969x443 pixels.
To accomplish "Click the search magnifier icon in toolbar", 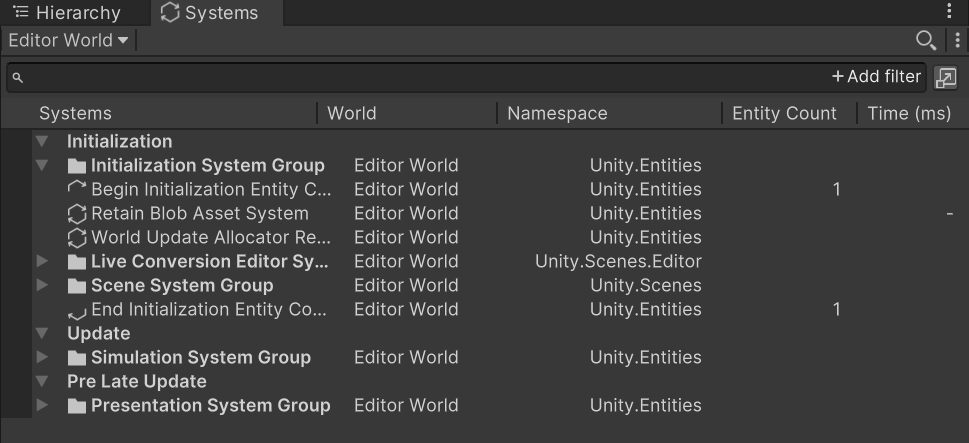I will (926, 41).
